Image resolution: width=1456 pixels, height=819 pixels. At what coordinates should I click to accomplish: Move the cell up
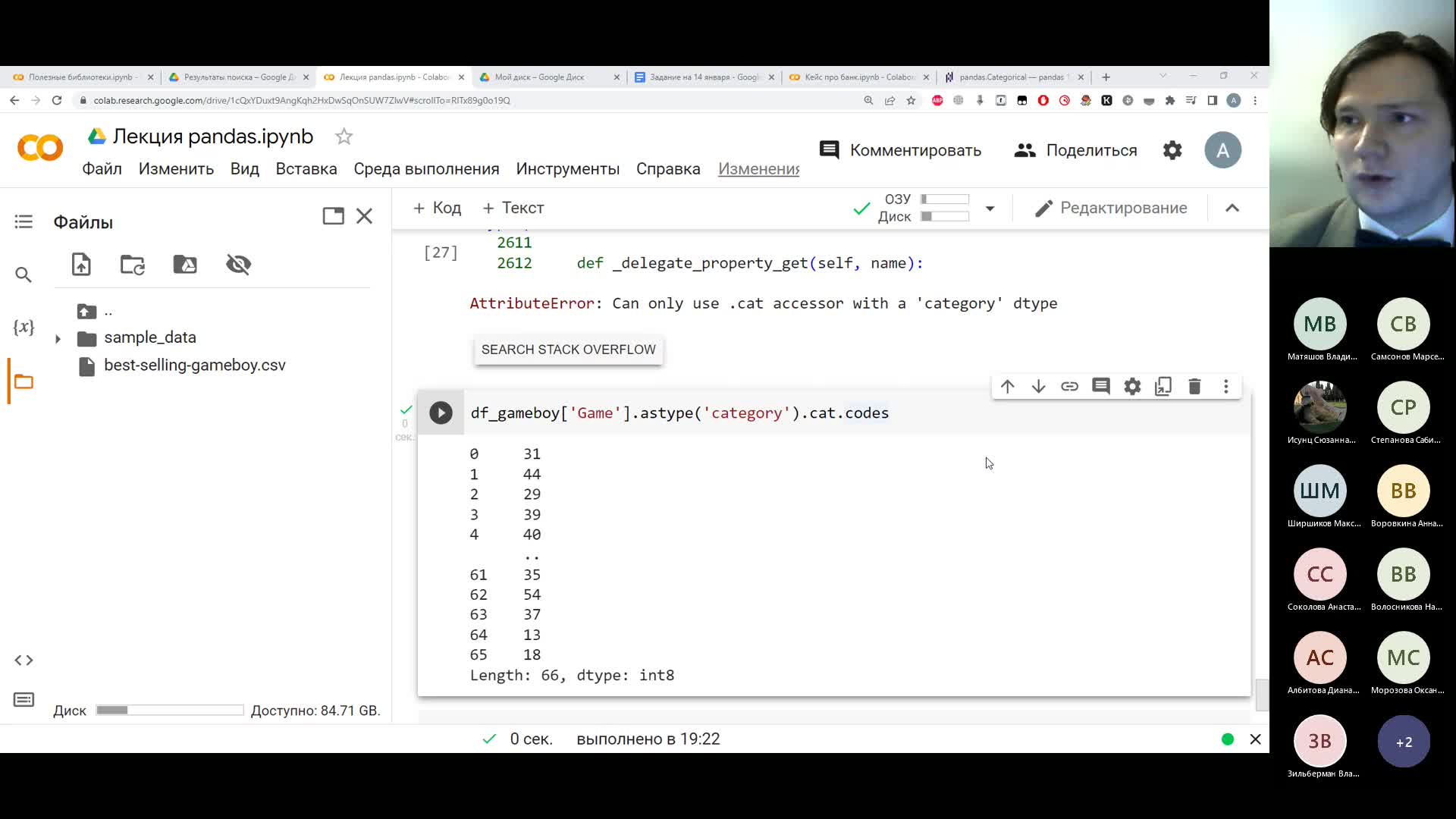click(x=1007, y=387)
